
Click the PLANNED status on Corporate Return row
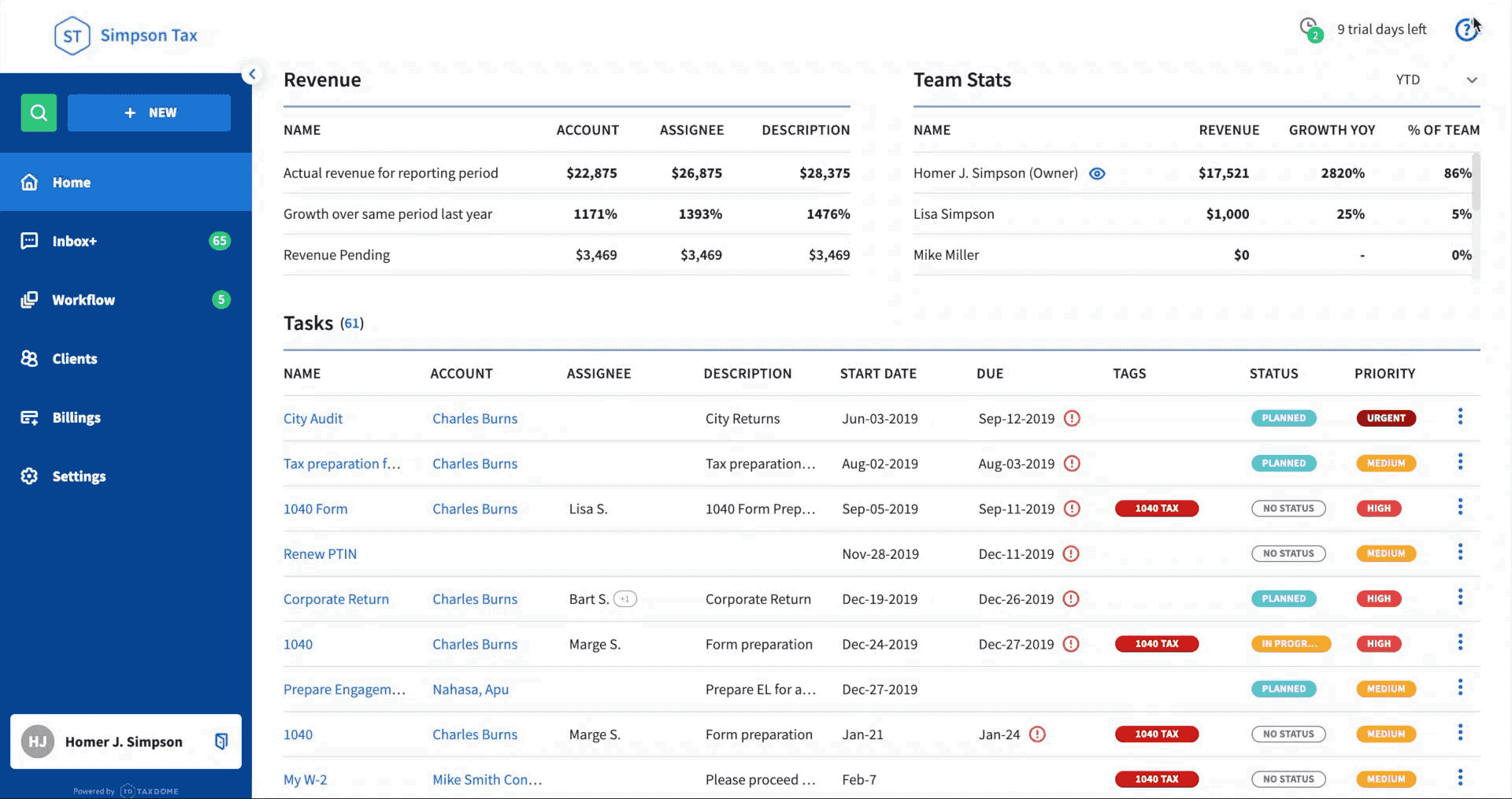(1284, 598)
